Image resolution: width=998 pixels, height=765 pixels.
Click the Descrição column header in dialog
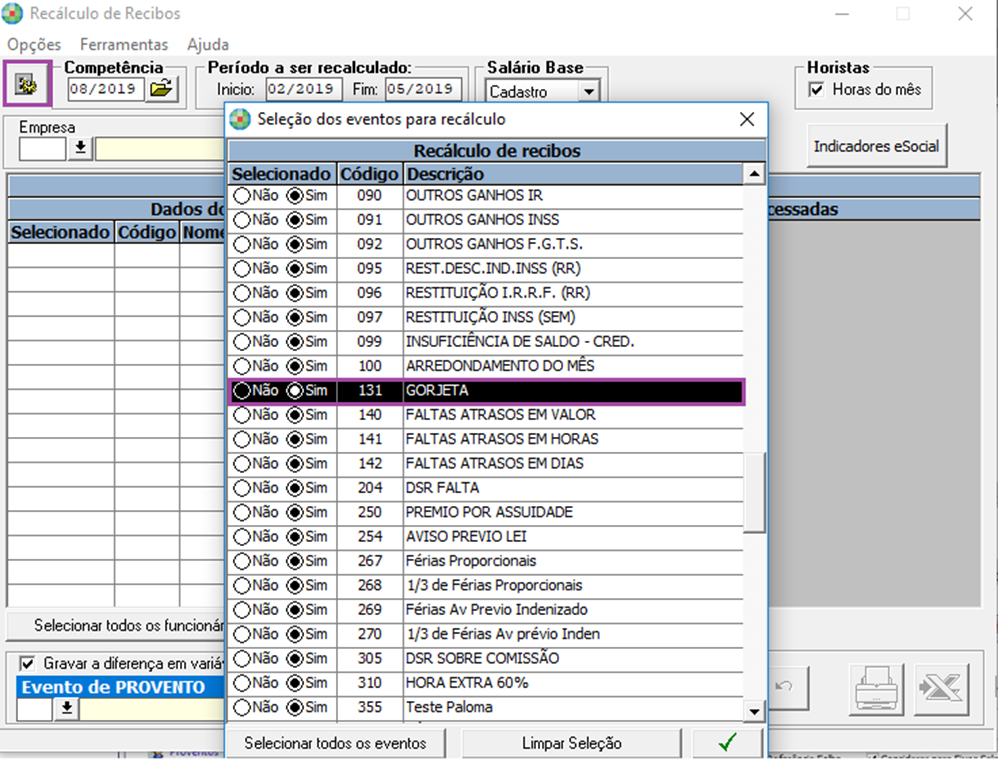[573, 174]
